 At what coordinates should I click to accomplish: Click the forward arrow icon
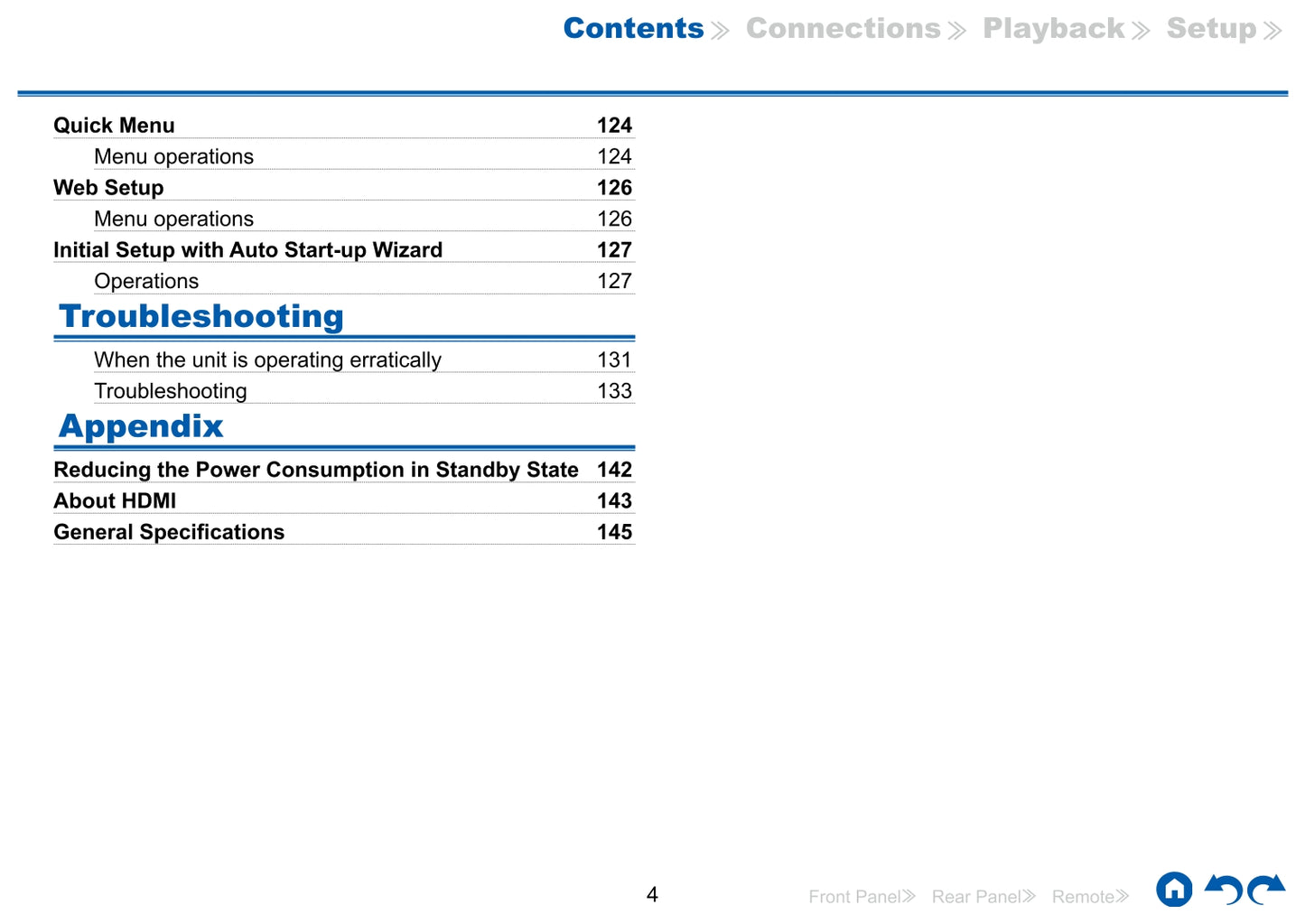(1266, 890)
